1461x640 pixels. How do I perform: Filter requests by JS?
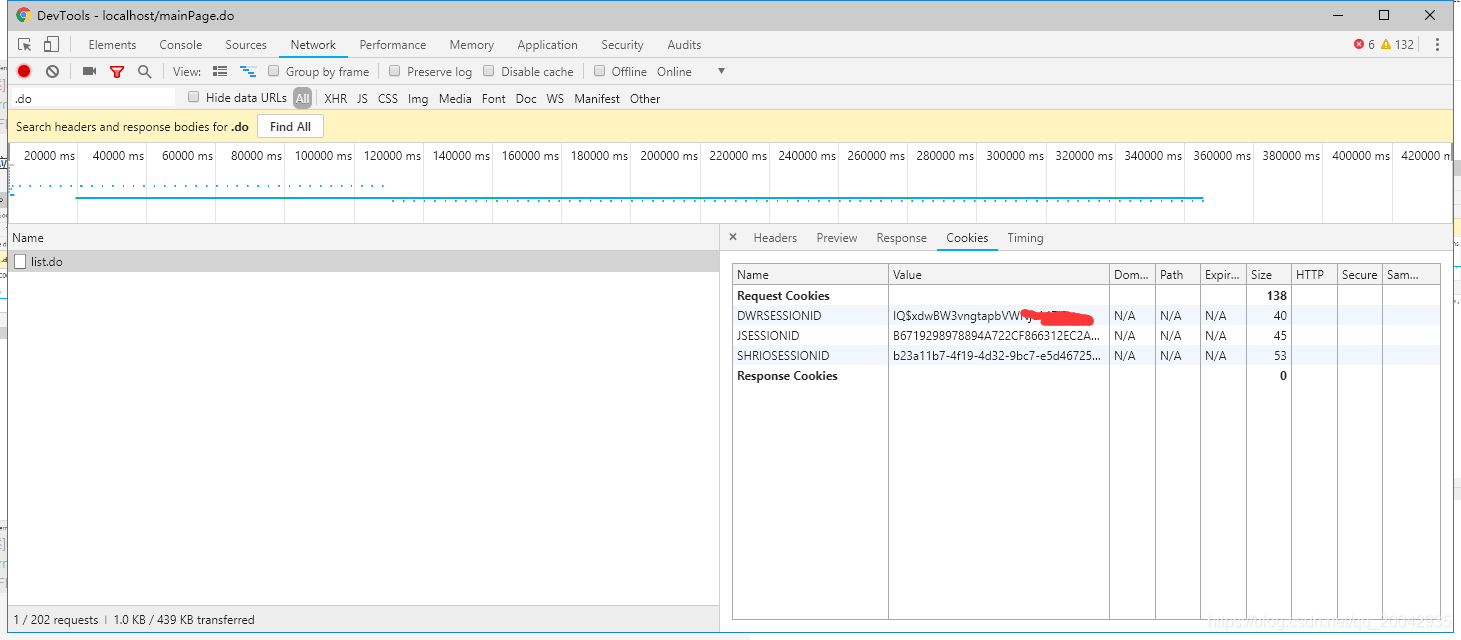[362, 99]
